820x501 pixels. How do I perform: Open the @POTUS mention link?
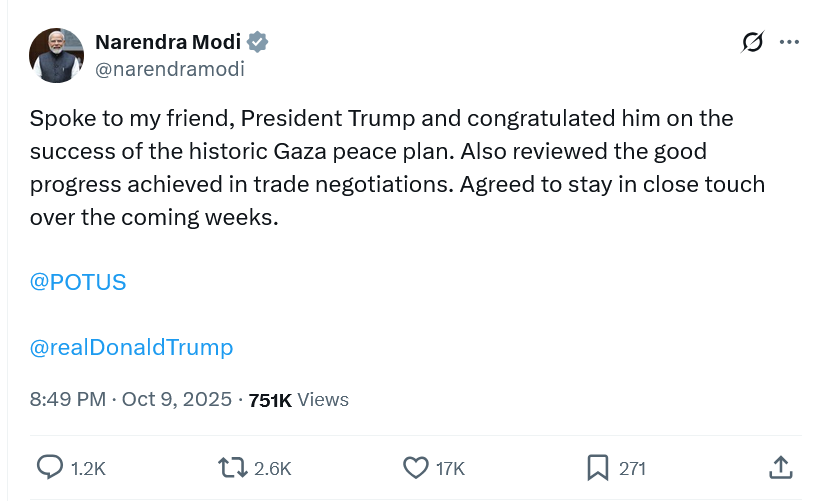pyautogui.click(x=78, y=282)
